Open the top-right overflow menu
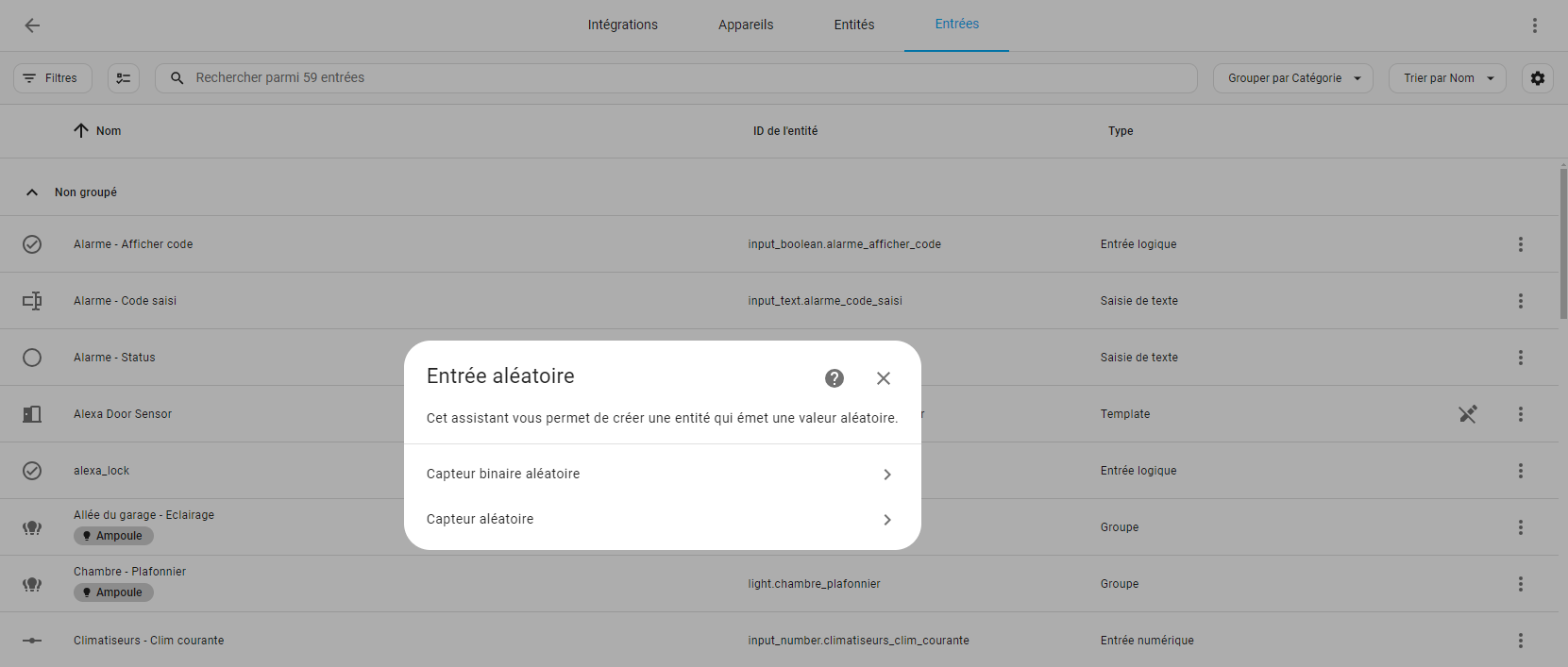The image size is (1568, 667). point(1535,25)
